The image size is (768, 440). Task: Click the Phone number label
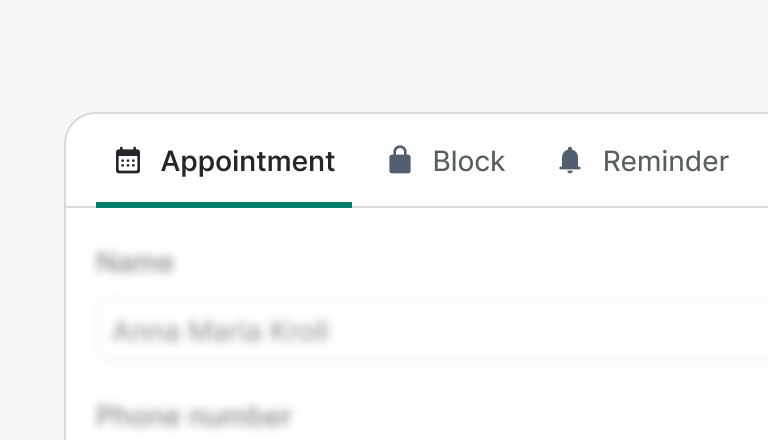click(x=194, y=415)
